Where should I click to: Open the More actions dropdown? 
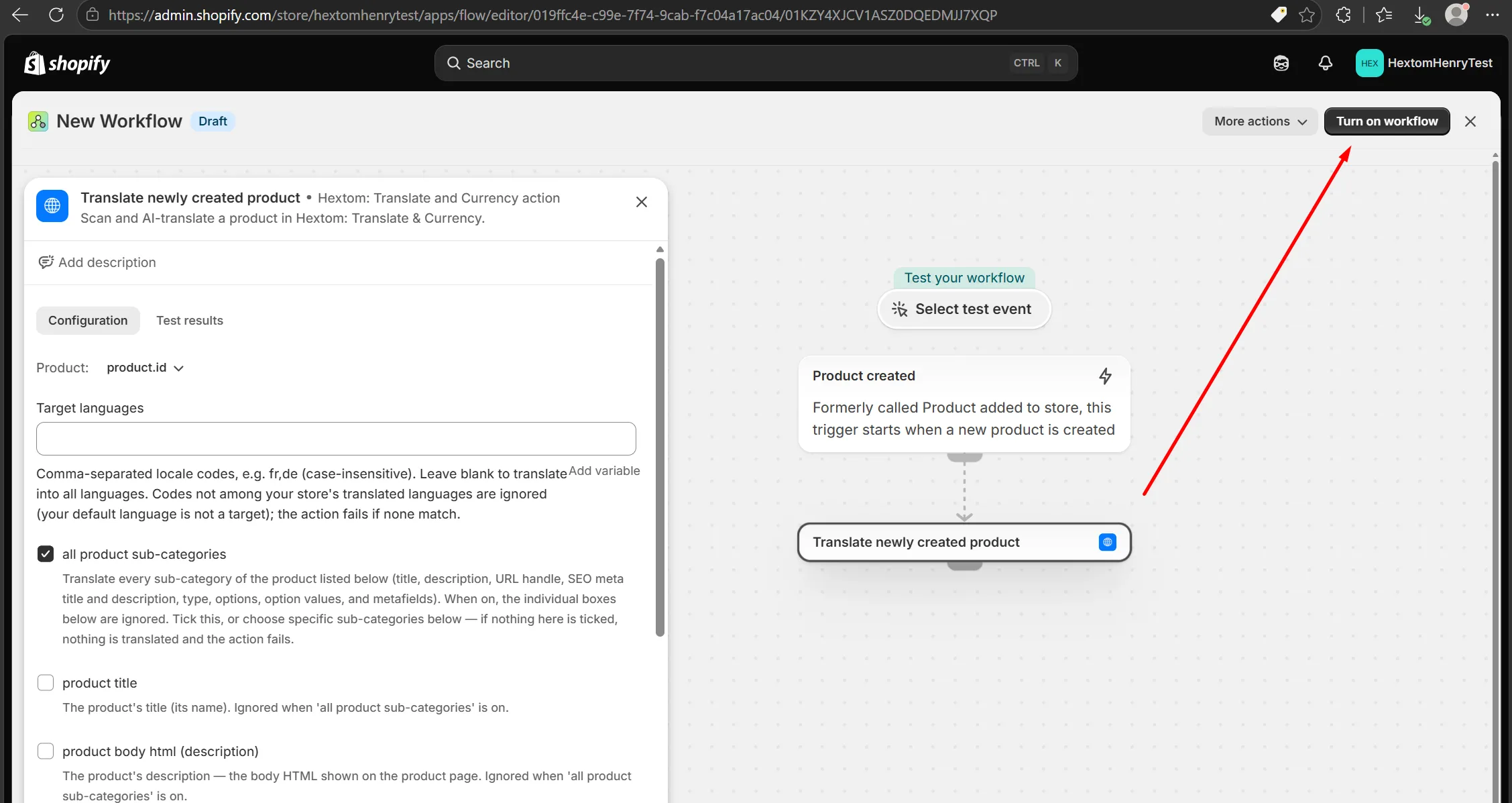click(1260, 121)
